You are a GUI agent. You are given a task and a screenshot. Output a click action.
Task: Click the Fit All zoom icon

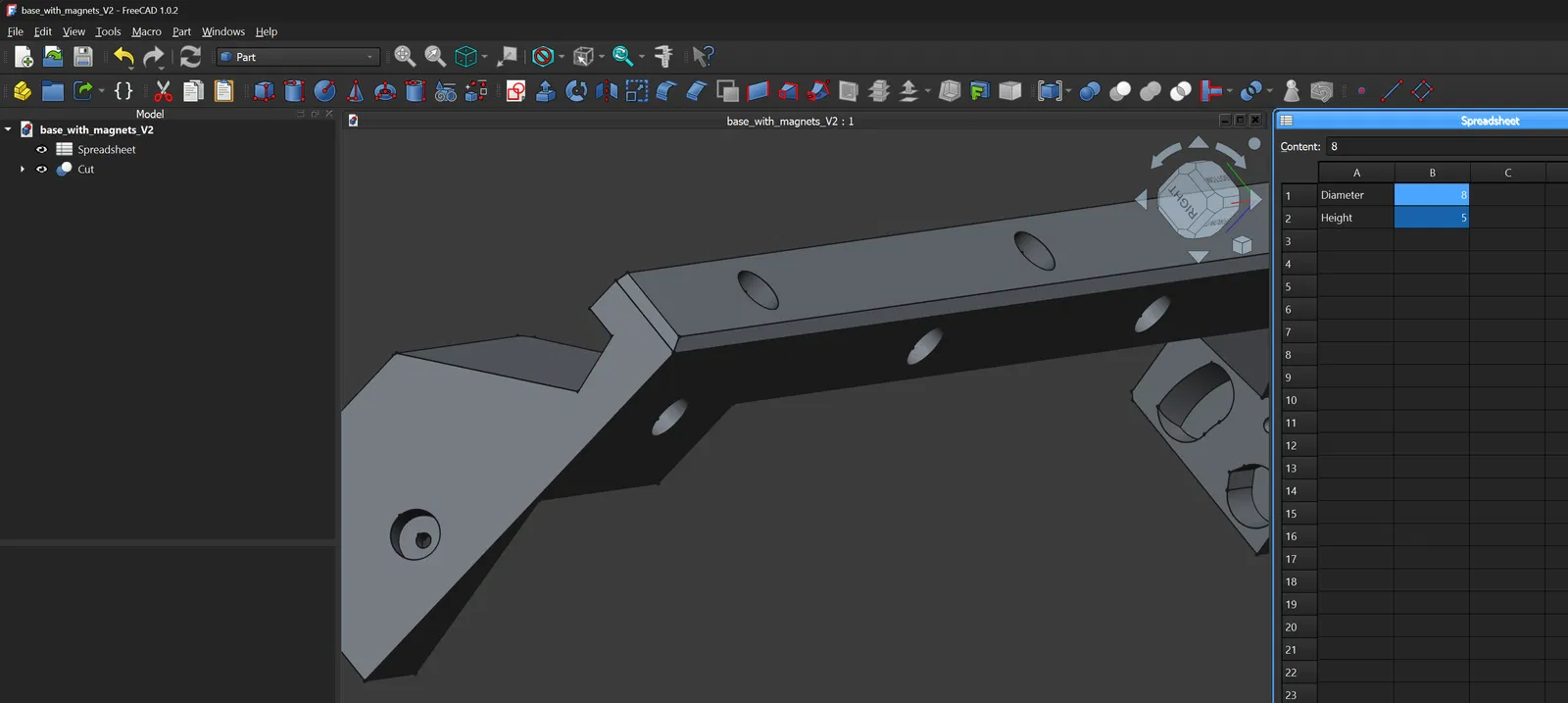tap(405, 56)
